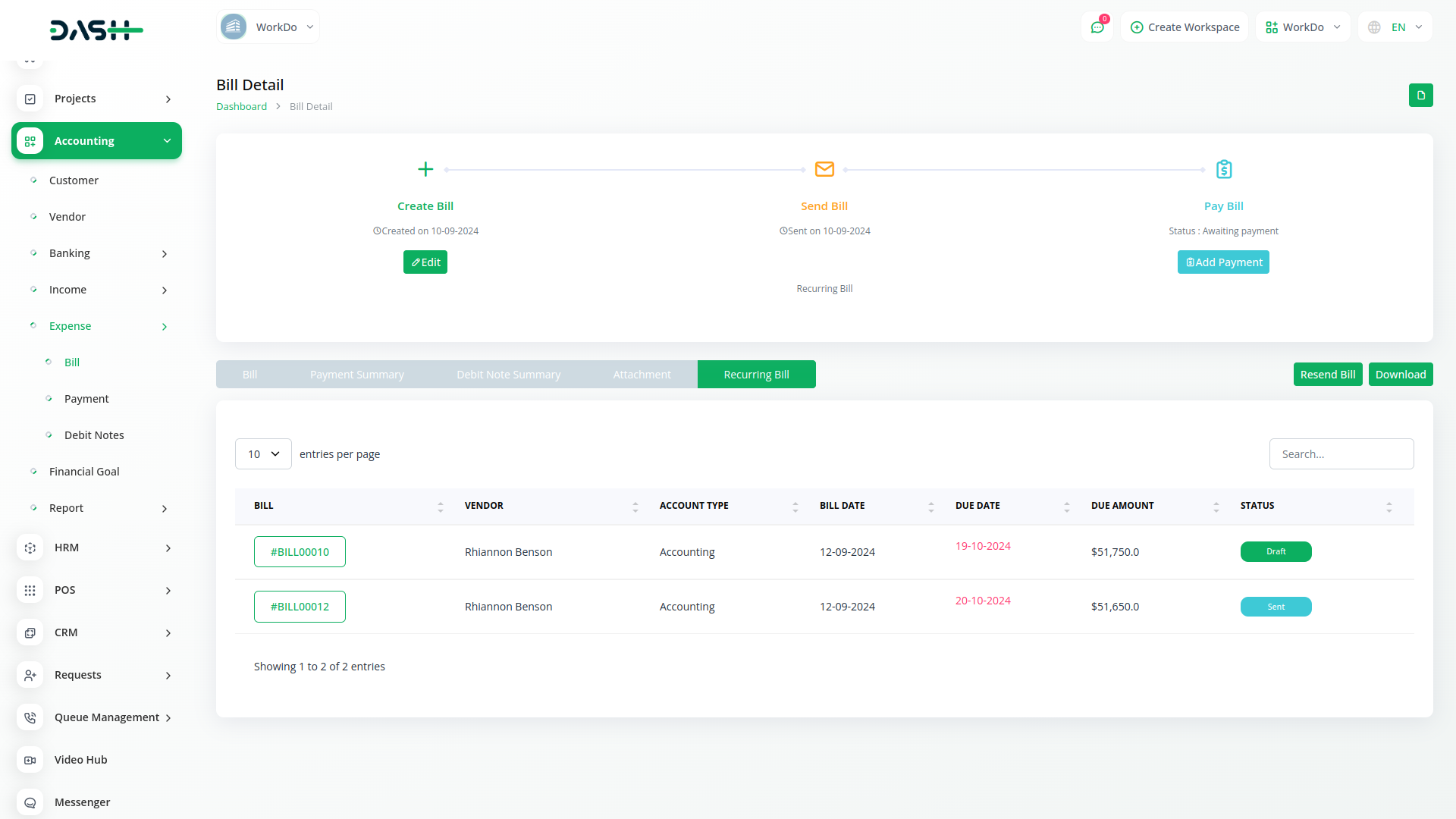Open the CRM module icon
Image resolution: width=1456 pixels, height=819 pixels.
pos(30,632)
